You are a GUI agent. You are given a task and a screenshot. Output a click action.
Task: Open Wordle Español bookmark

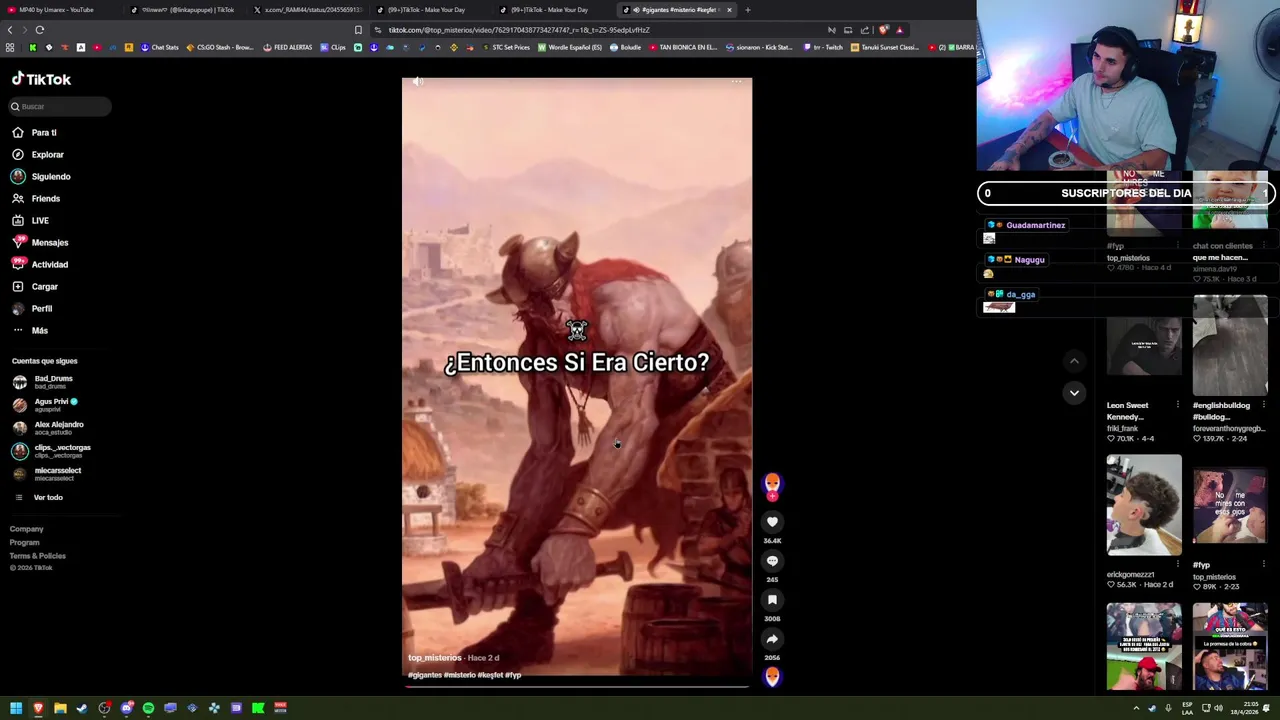click(570, 47)
